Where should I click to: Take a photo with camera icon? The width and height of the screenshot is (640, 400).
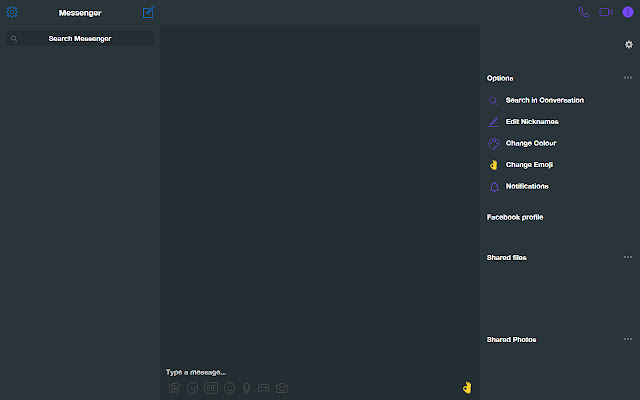pos(282,388)
